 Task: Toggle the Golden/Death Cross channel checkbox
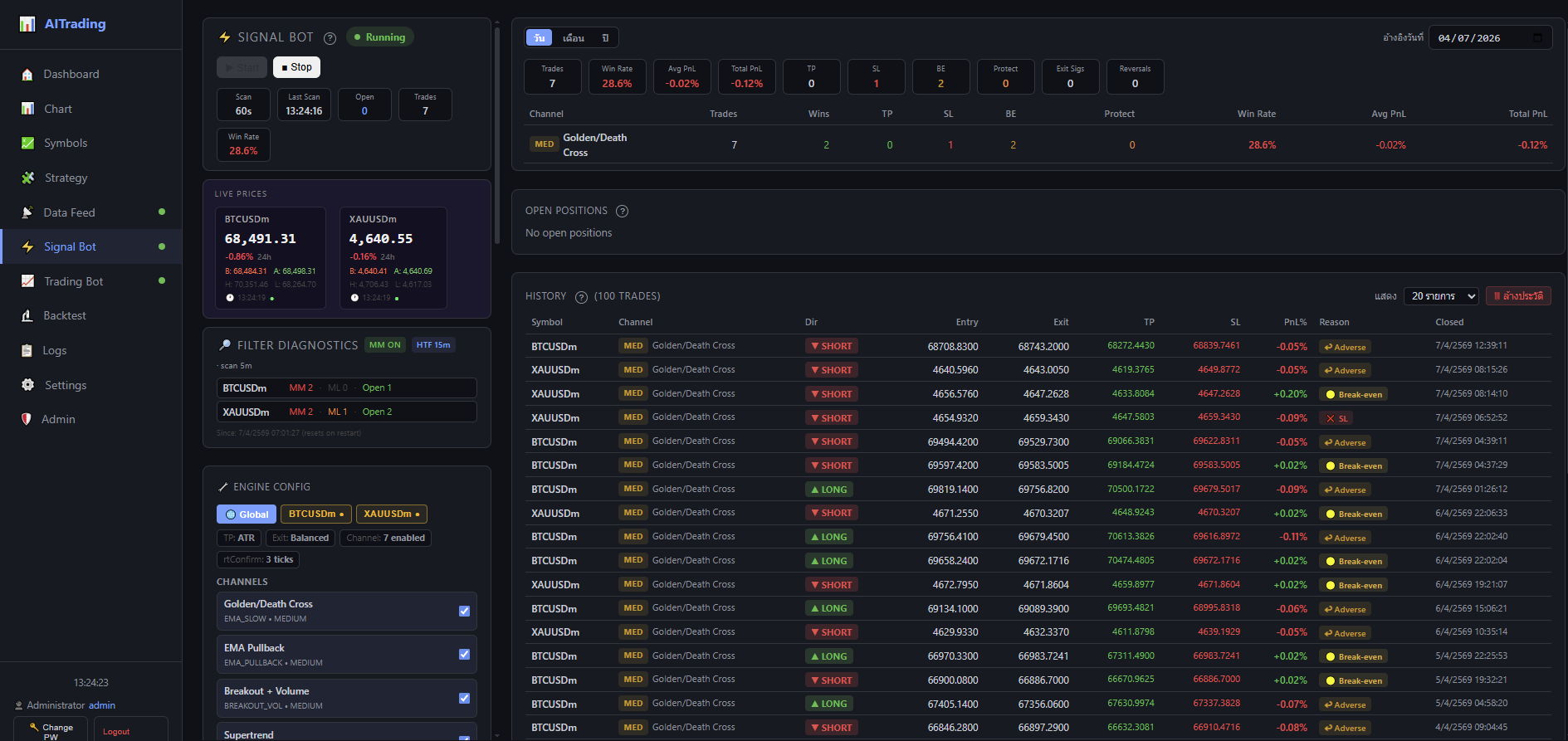point(464,612)
